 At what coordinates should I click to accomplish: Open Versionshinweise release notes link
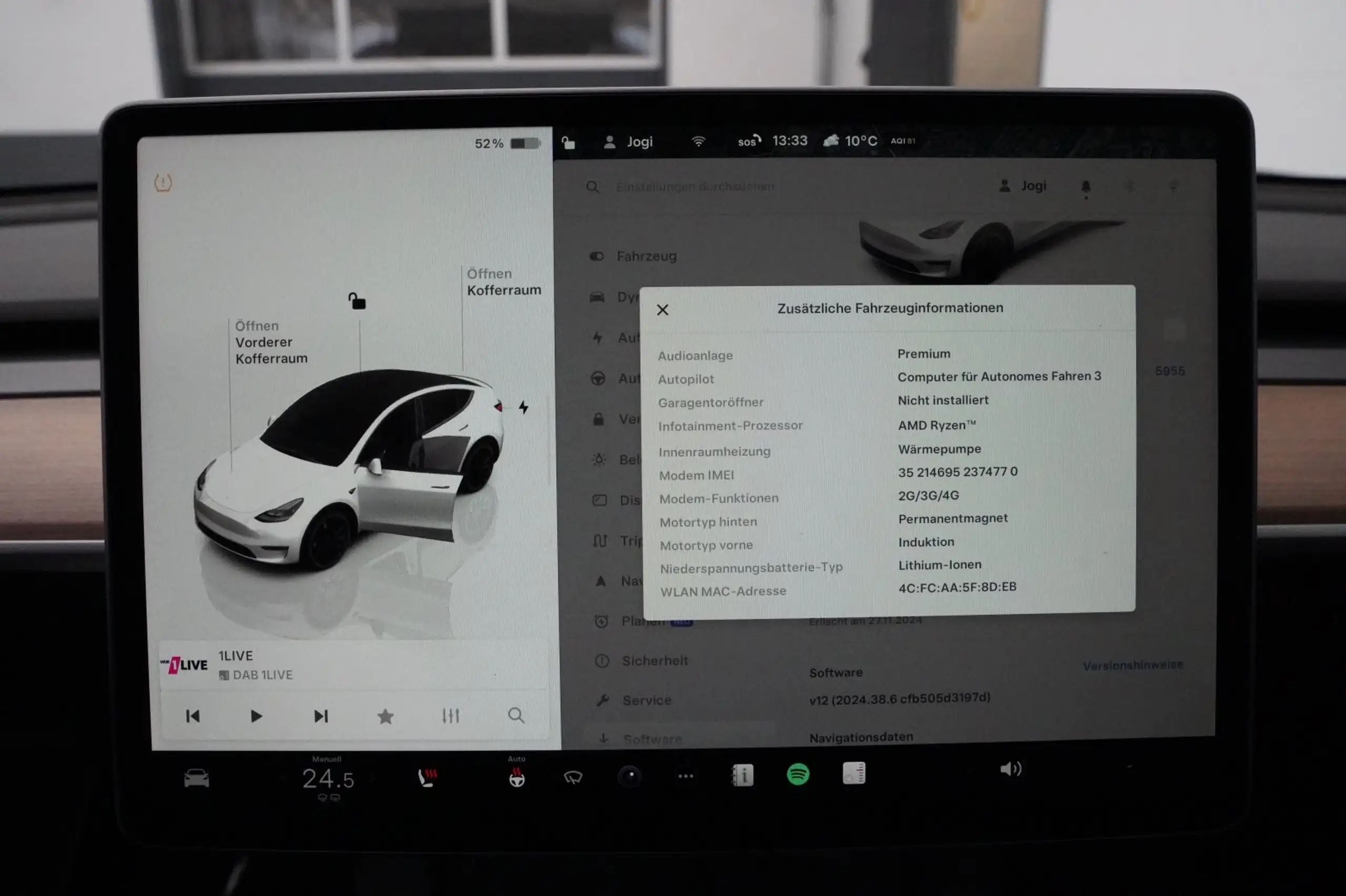coord(1133,665)
